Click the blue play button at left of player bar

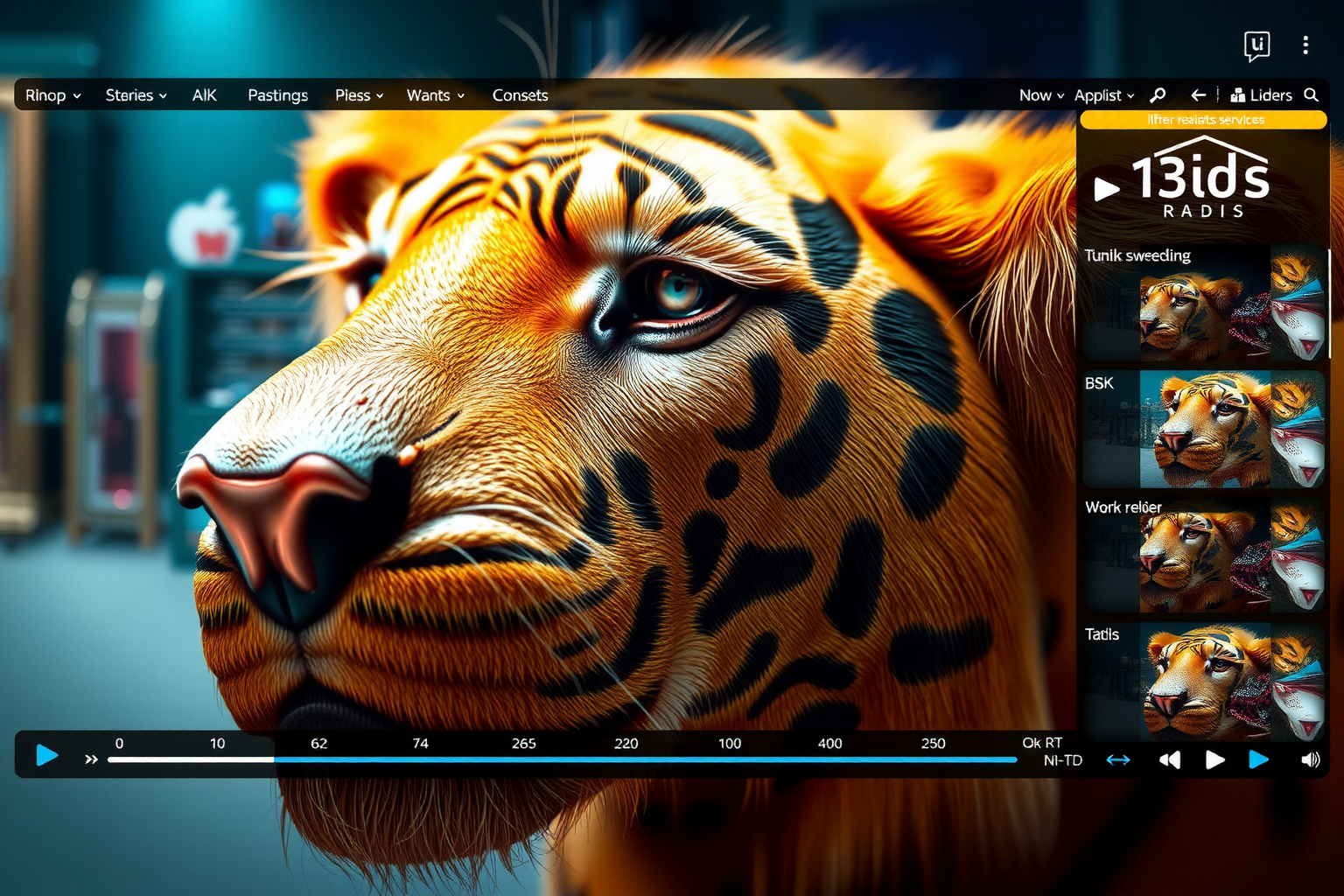47,755
